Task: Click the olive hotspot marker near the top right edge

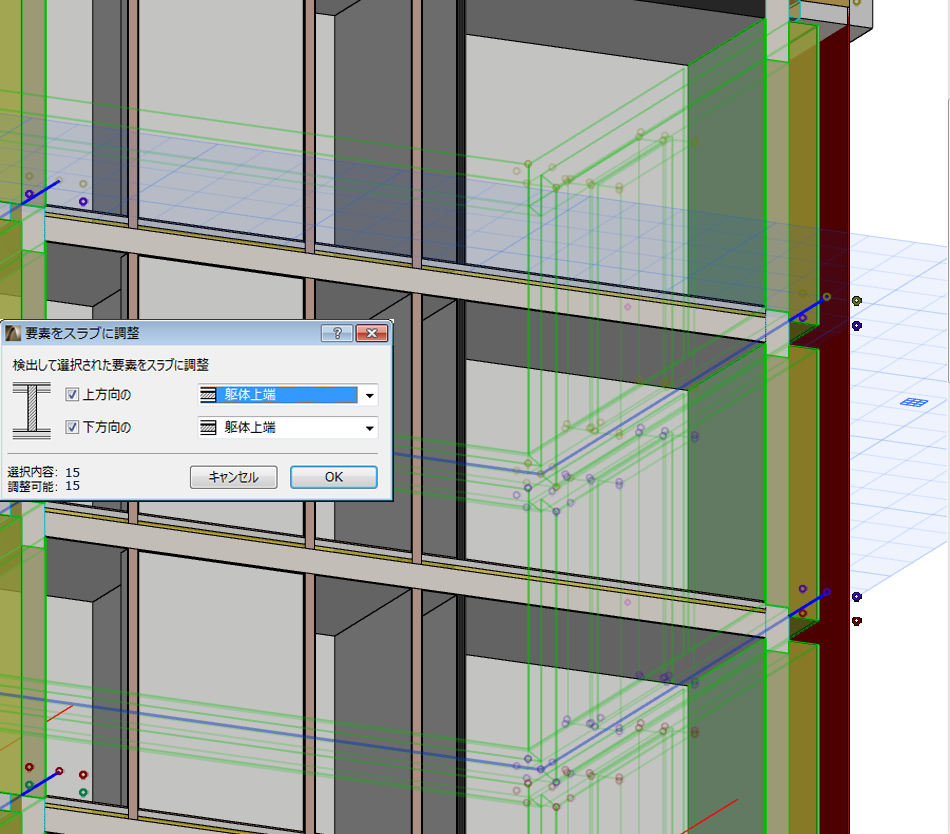Action: click(856, 298)
